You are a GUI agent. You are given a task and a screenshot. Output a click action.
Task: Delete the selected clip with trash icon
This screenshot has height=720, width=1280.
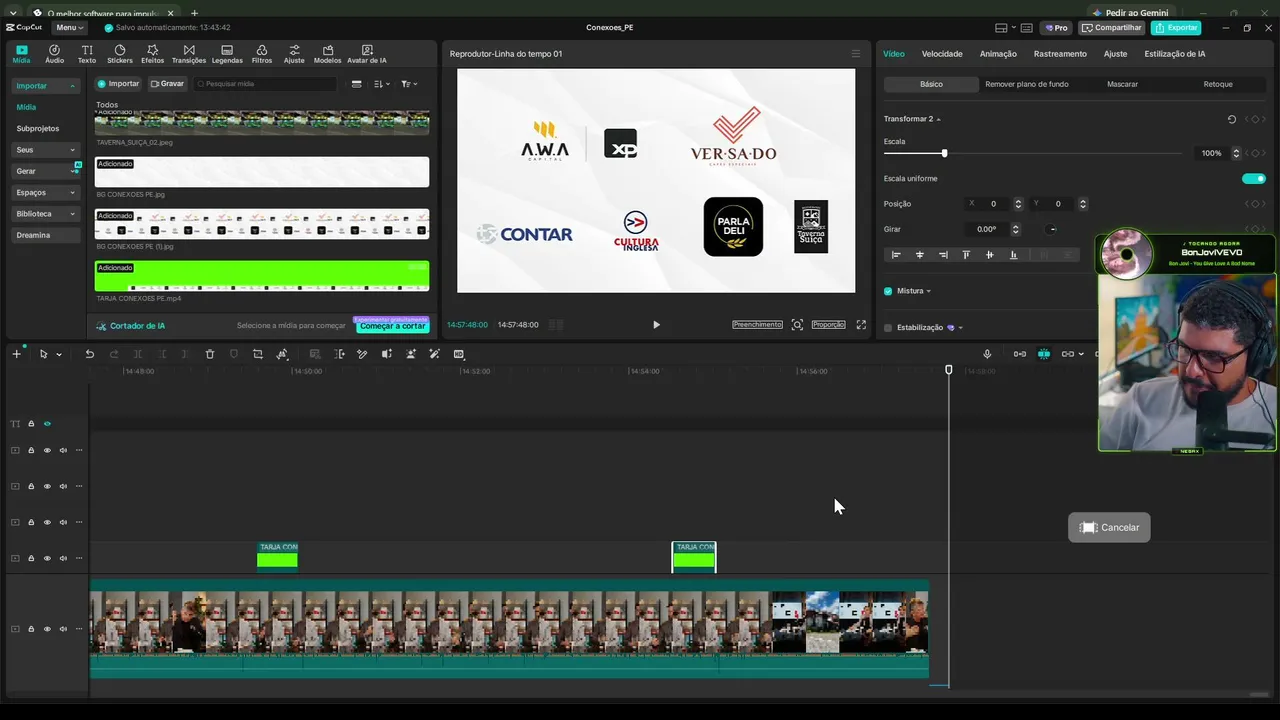pyautogui.click(x=210, y=354)
